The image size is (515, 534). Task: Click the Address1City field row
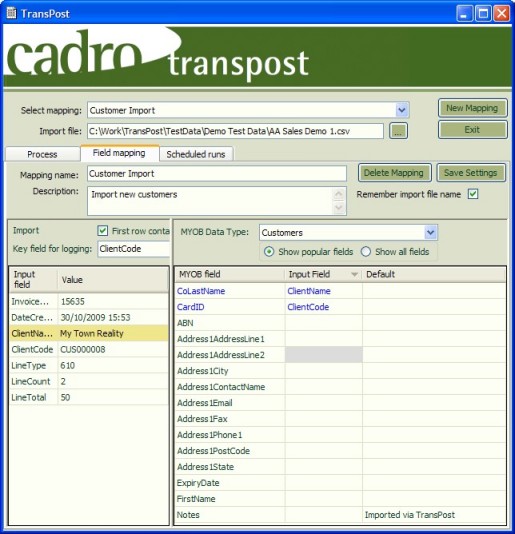coord(340,371)
